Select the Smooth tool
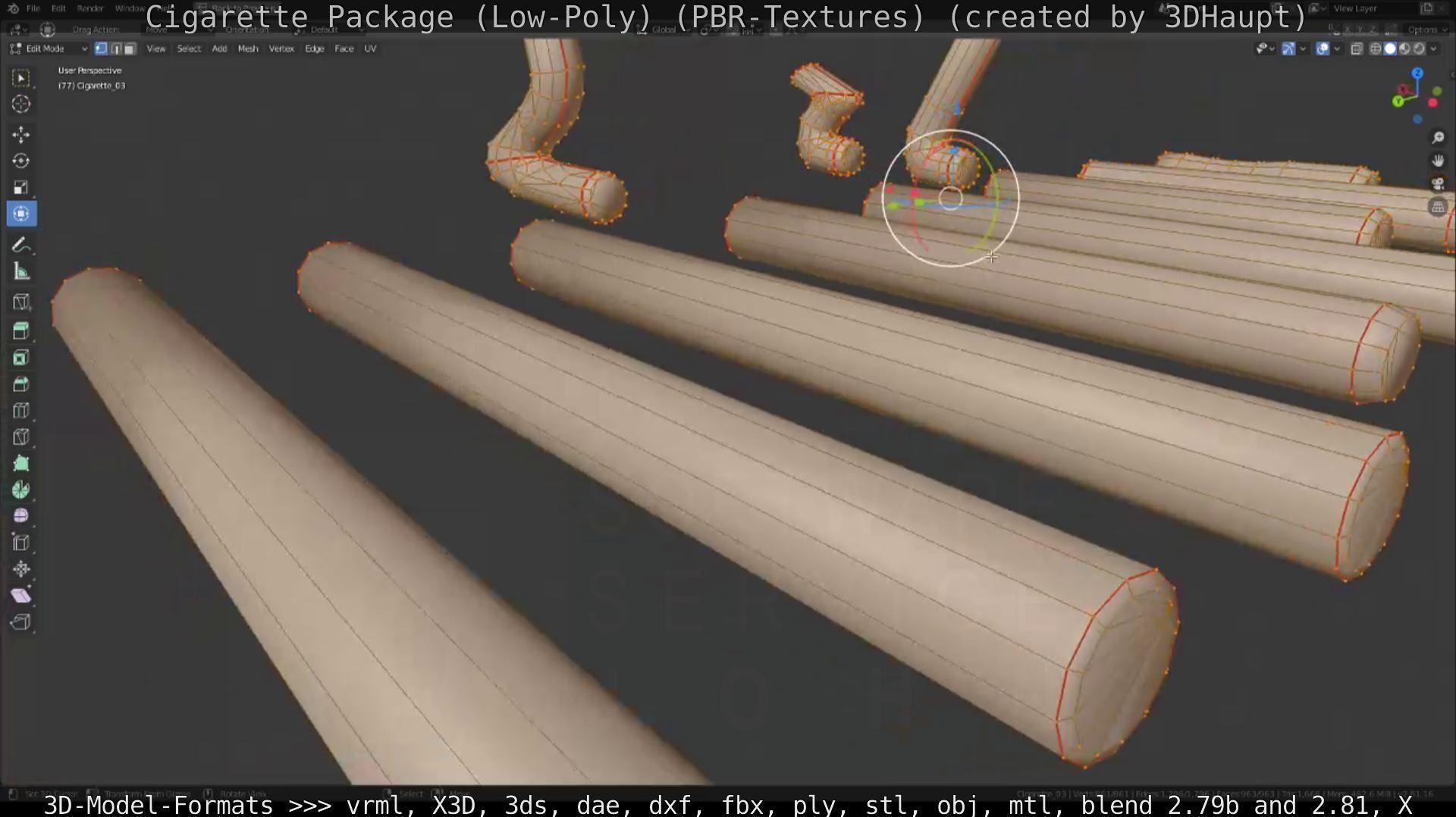The height and width of the screenshot is (817, 1456). (x=21, y=516)
